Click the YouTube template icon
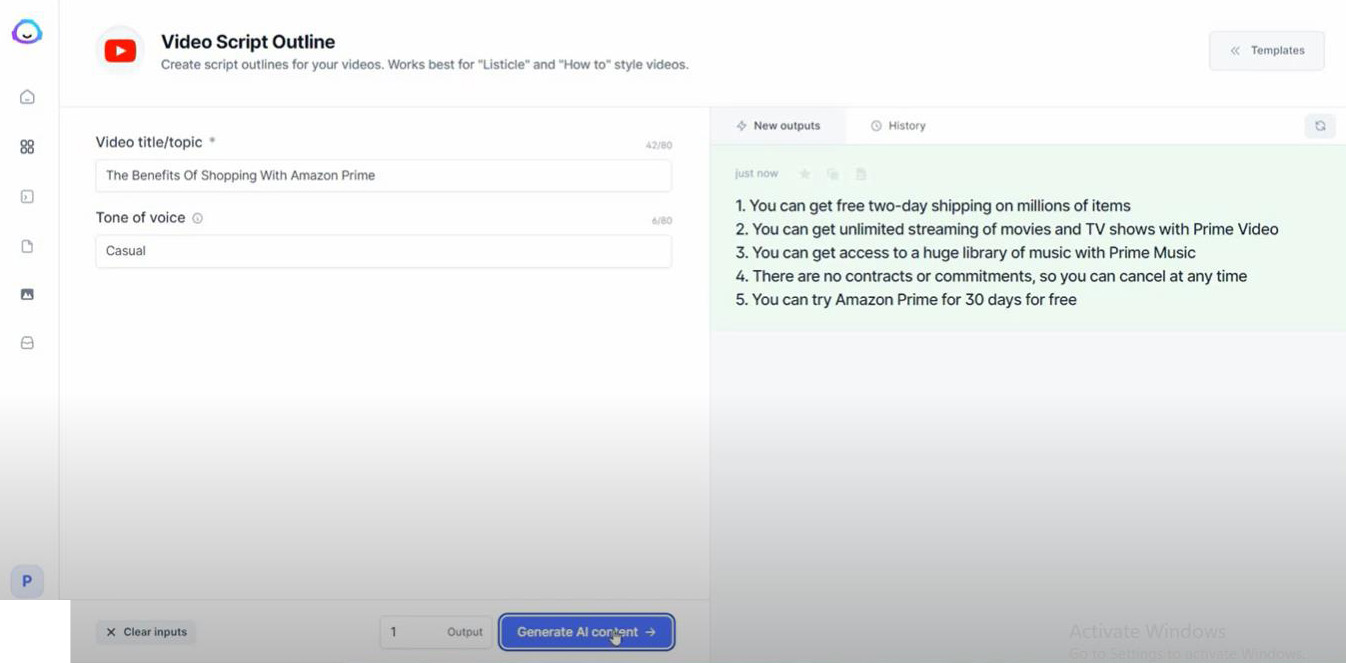Image resolution: width=1346 pixels, height=663 pixels. coord(120,51)
